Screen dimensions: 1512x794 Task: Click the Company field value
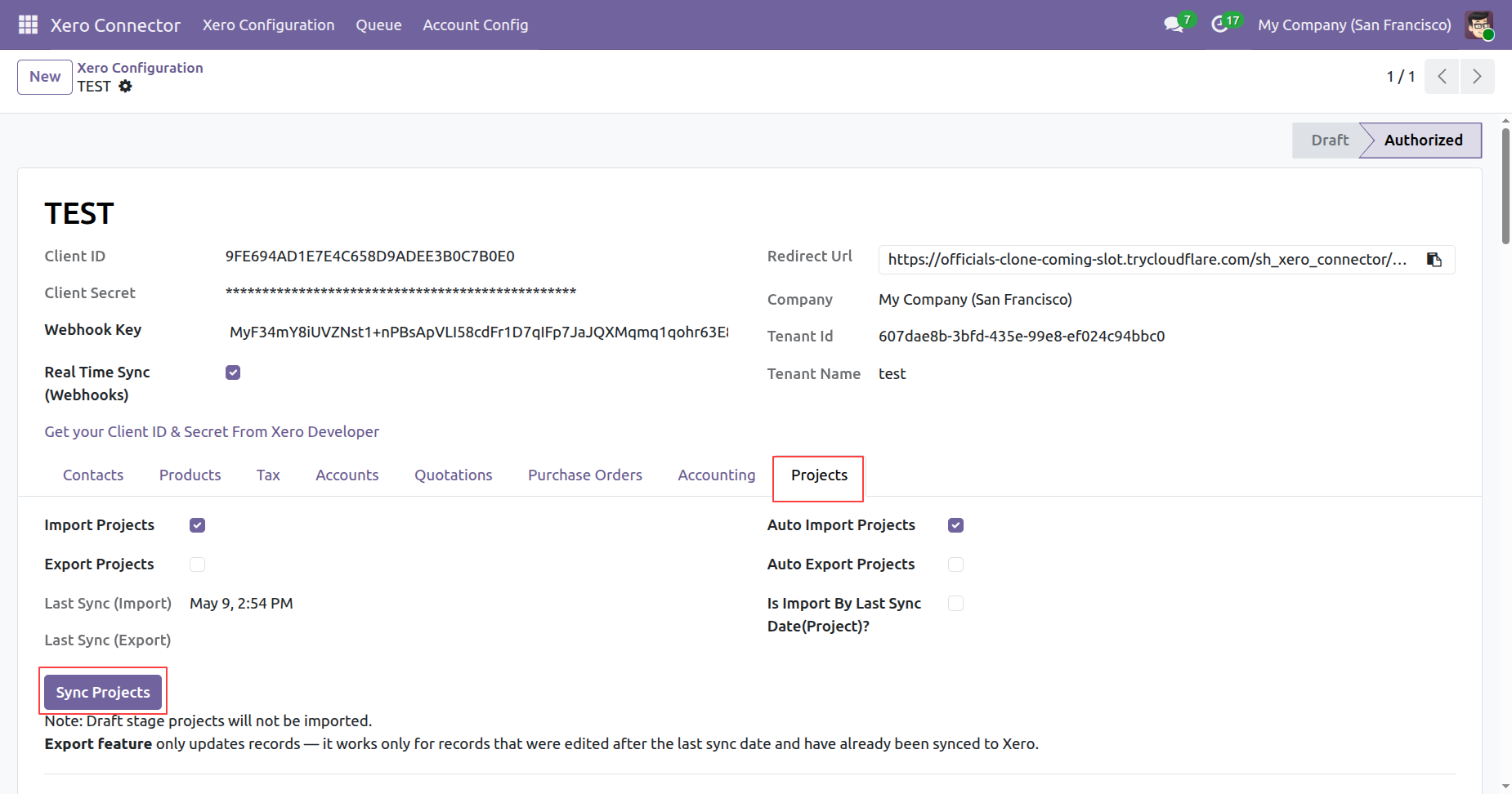pos(975,300)
